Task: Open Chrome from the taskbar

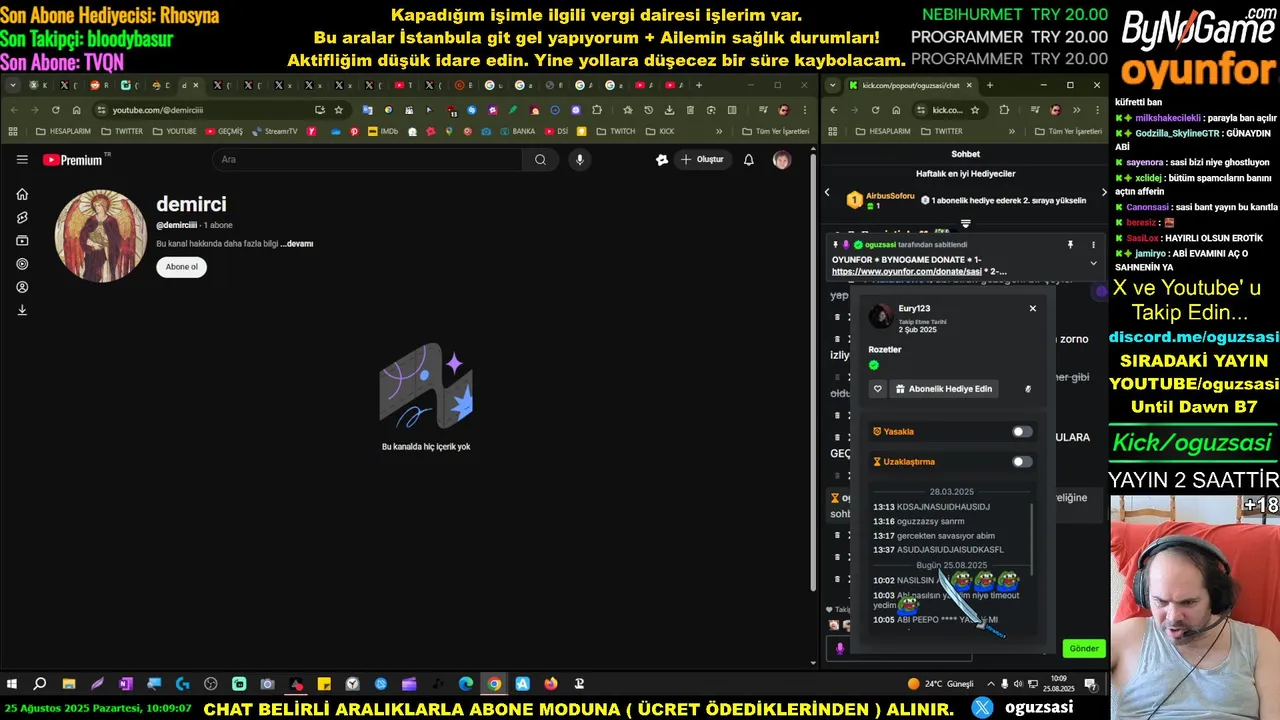Action: (x=494, y=684)
